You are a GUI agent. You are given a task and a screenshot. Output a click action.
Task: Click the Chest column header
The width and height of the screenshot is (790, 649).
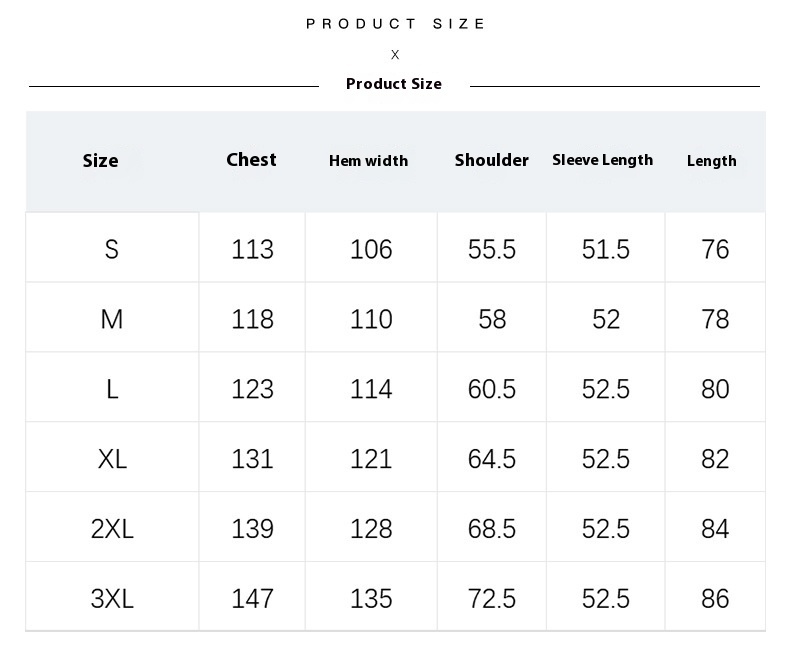click(x=251, y=160)
